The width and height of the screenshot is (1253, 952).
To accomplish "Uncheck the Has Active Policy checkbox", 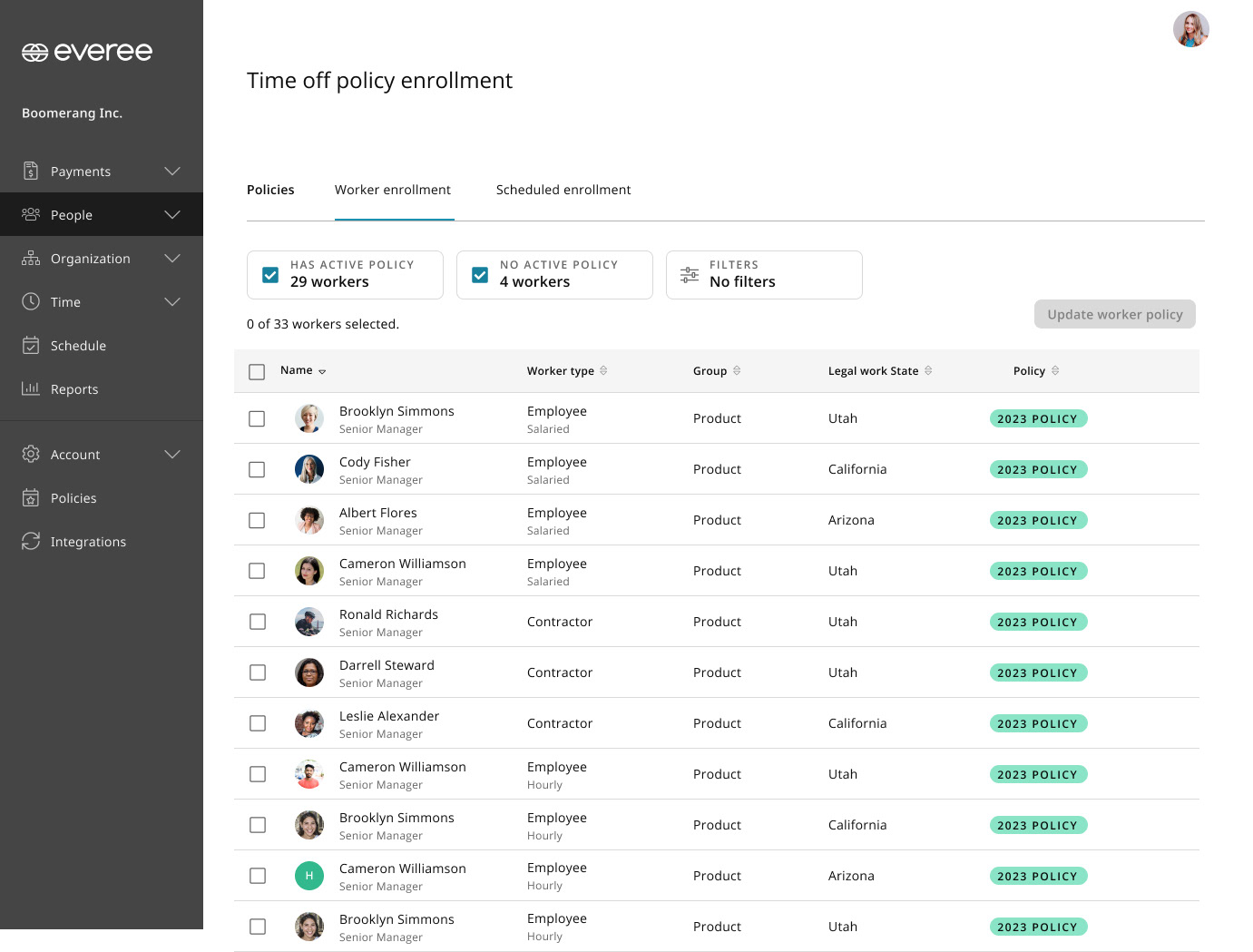I will (x=270, y=275).
